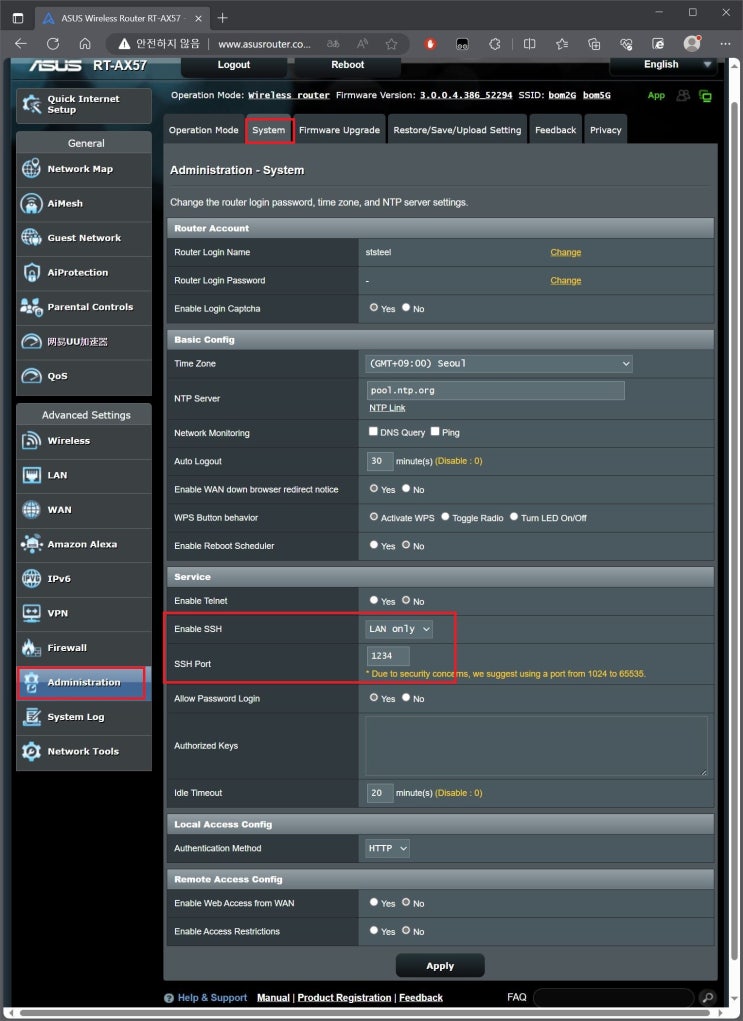
Task: Open the Network Tools icon
Action: (31, 751)
